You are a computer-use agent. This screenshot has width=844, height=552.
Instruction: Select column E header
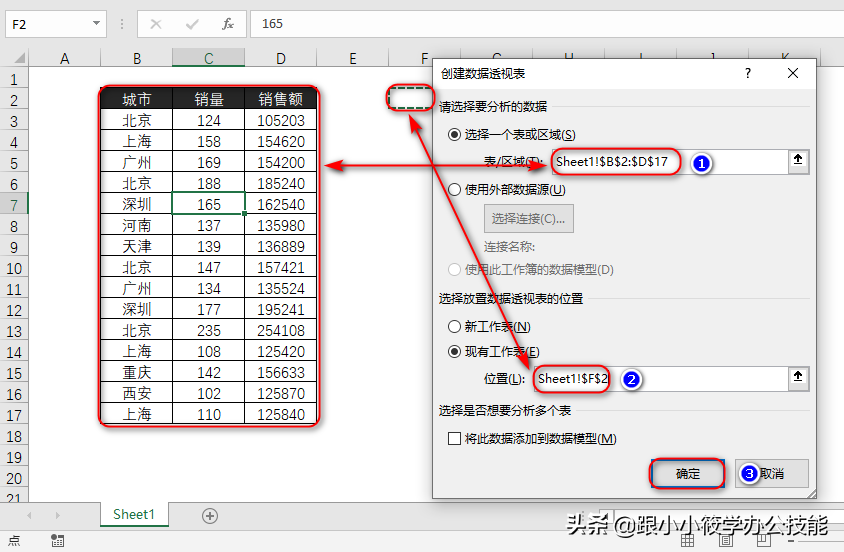pos(353,58)
